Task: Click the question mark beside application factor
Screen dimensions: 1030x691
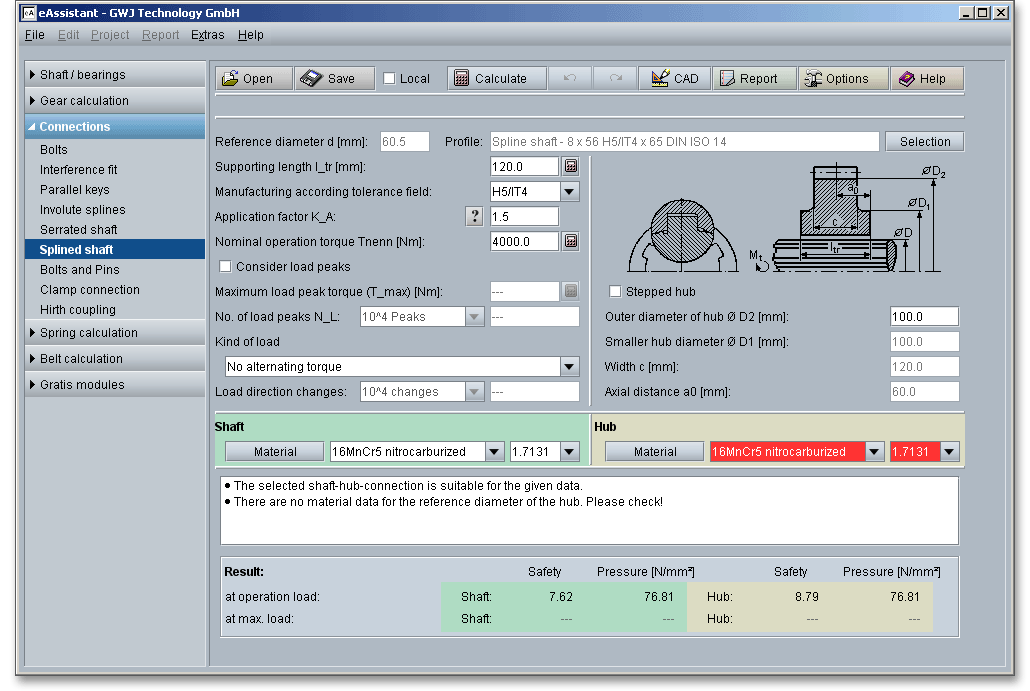Action: point(475,217)
